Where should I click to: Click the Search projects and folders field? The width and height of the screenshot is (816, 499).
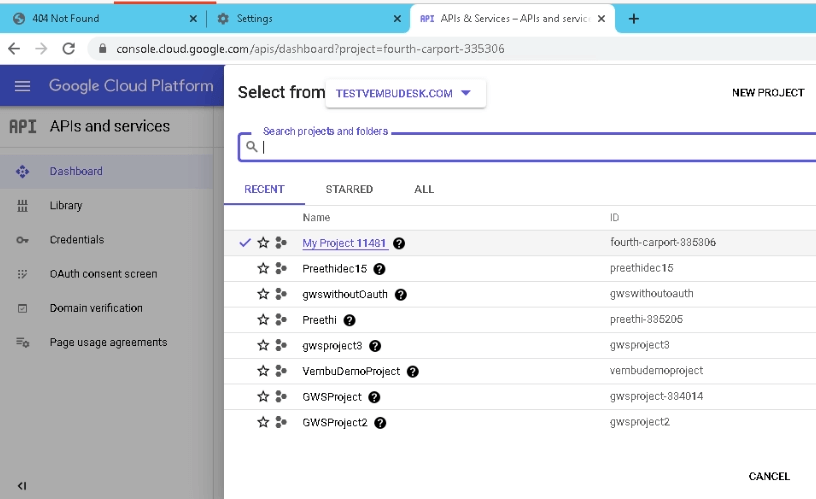click(x=527, y=147)
